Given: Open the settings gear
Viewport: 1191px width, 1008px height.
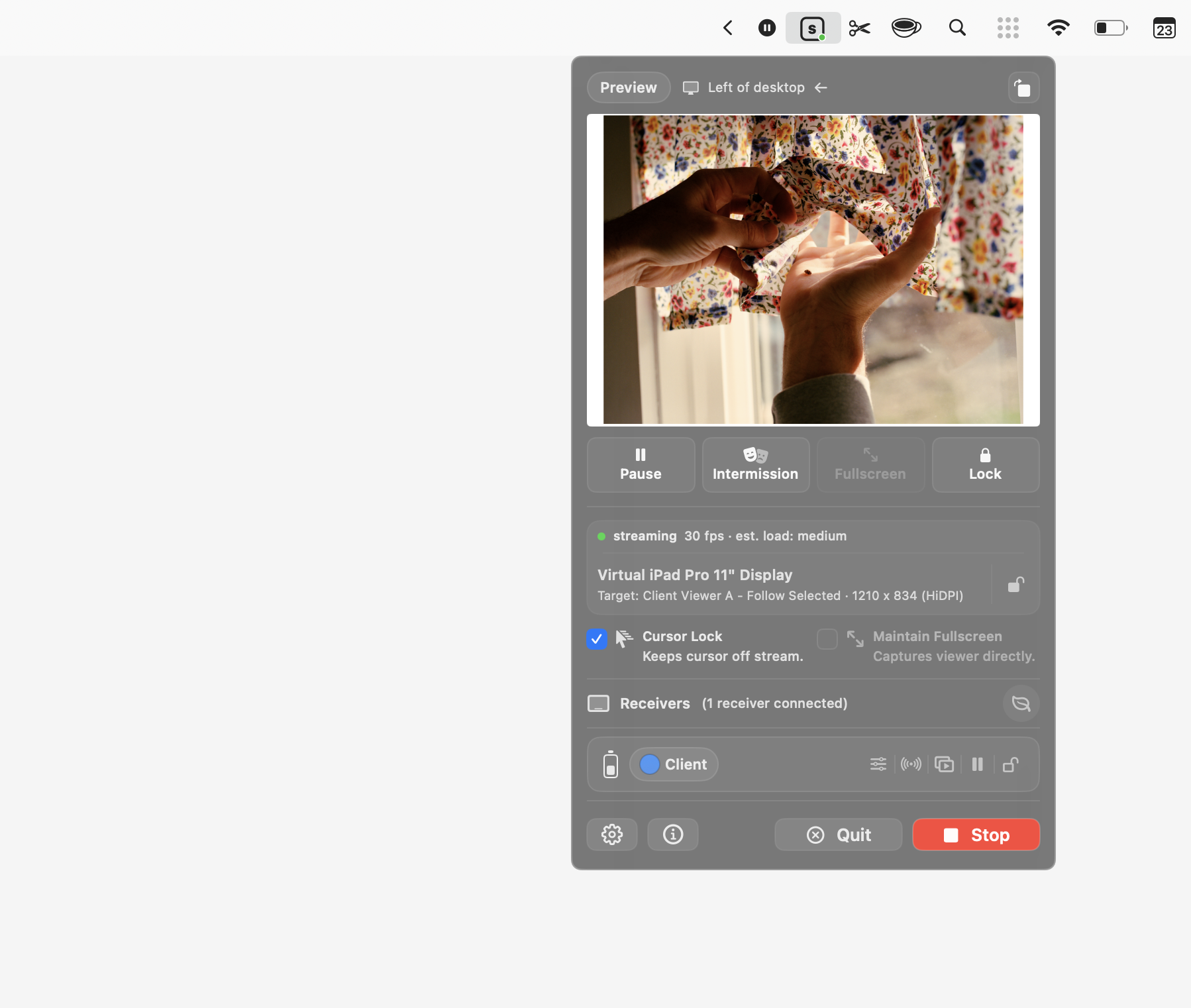Looking at the screenshot, I should coord(612,834).
